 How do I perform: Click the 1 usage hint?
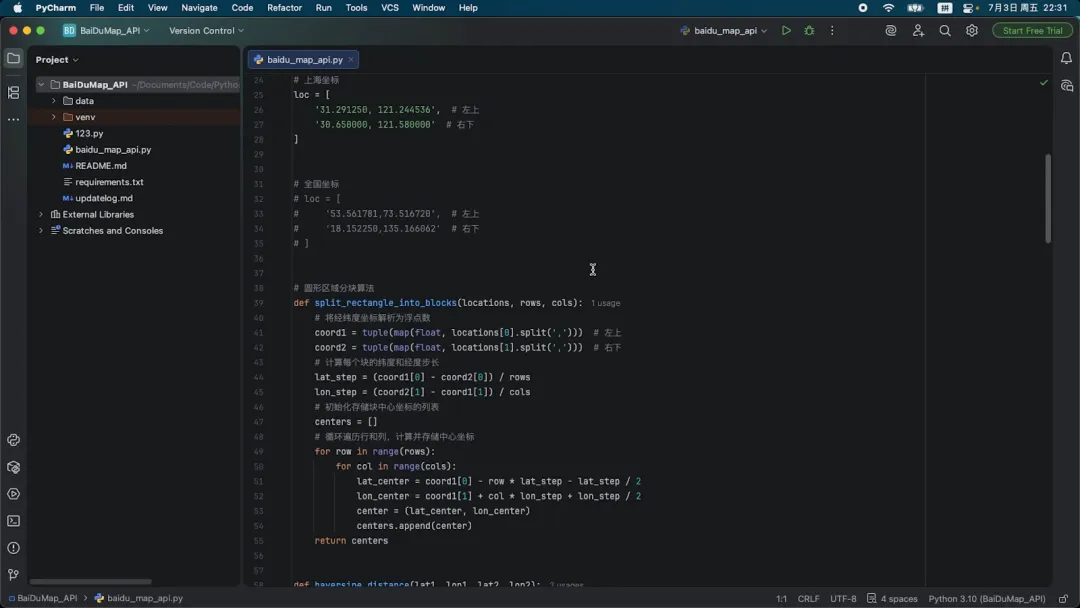click(x=605, y=303)
